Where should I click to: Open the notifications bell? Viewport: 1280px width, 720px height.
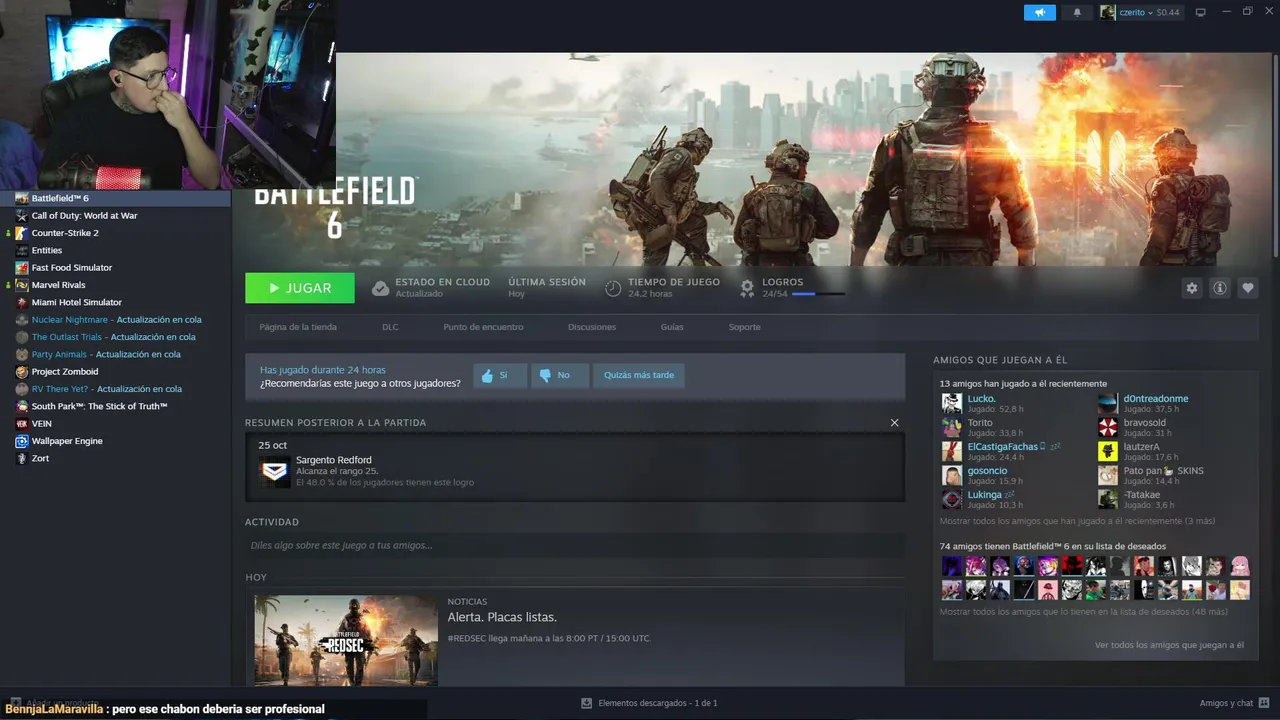point(1077,12)
